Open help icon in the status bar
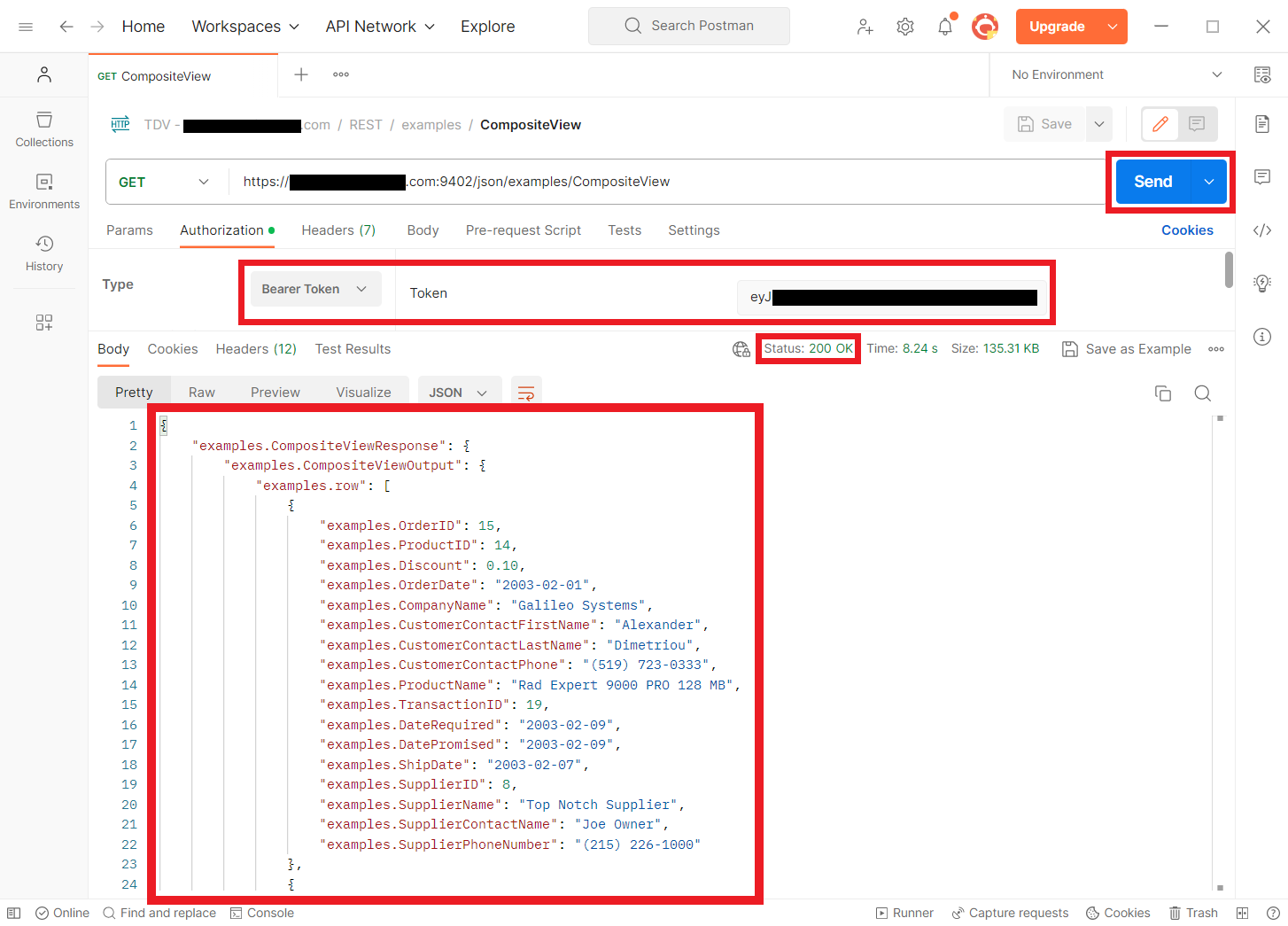 click(x=1273, y=913)
